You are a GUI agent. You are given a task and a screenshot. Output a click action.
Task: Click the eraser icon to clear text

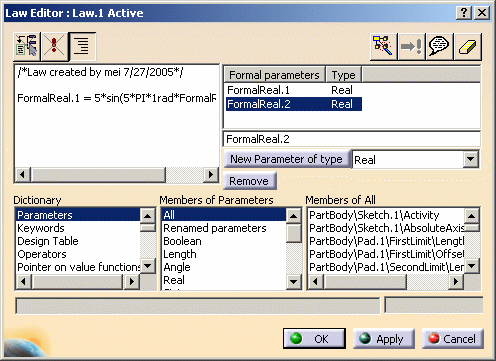[467, 46]
